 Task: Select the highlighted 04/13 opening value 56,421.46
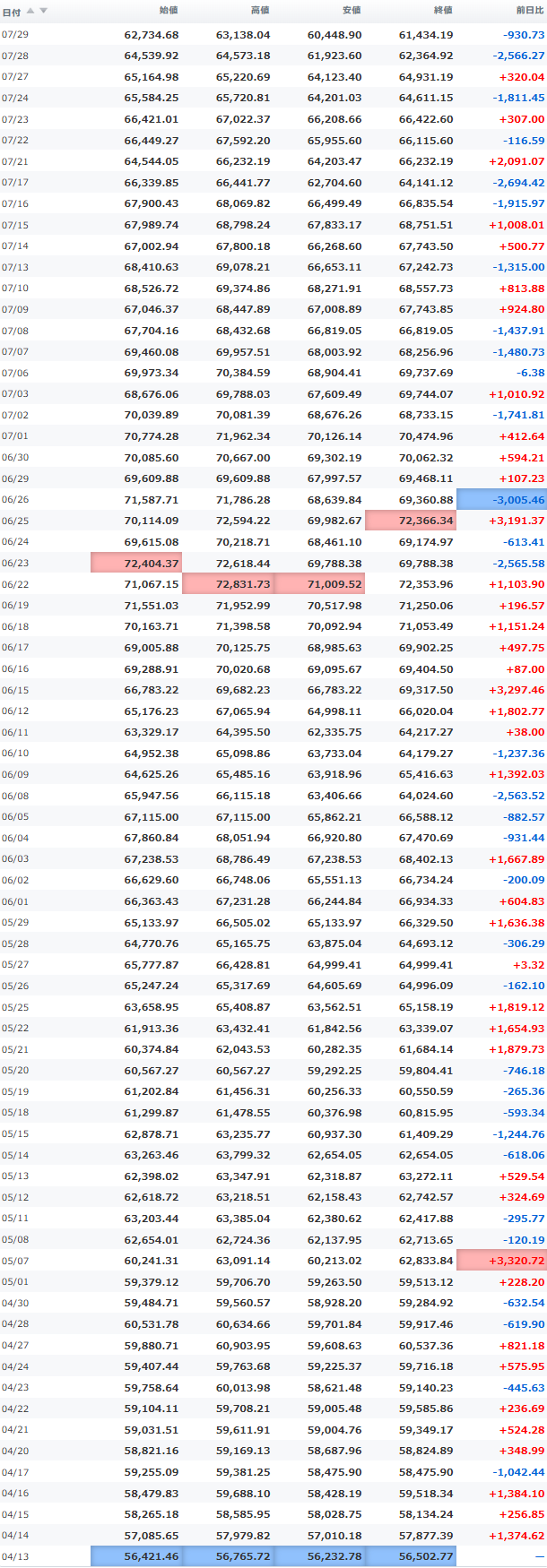pyautogui.click(x=136, y=1556)
